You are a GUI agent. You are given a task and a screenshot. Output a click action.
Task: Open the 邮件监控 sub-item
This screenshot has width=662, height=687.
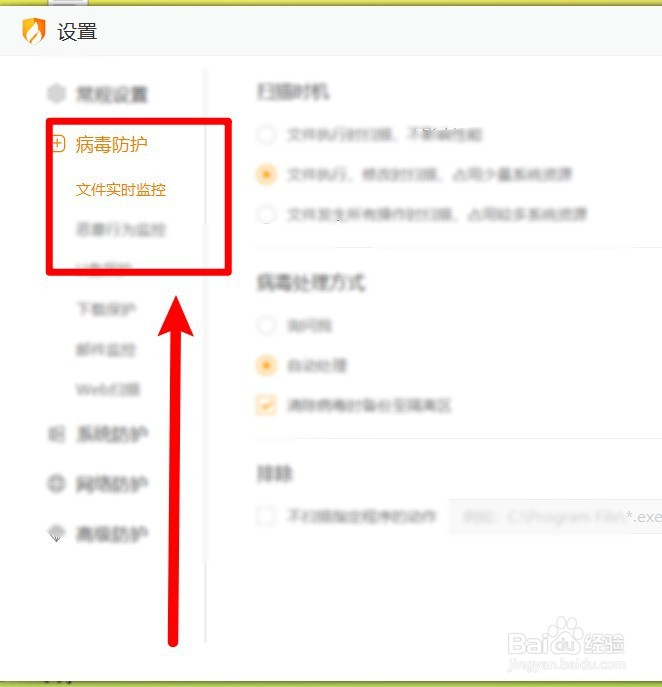(106, 349)
